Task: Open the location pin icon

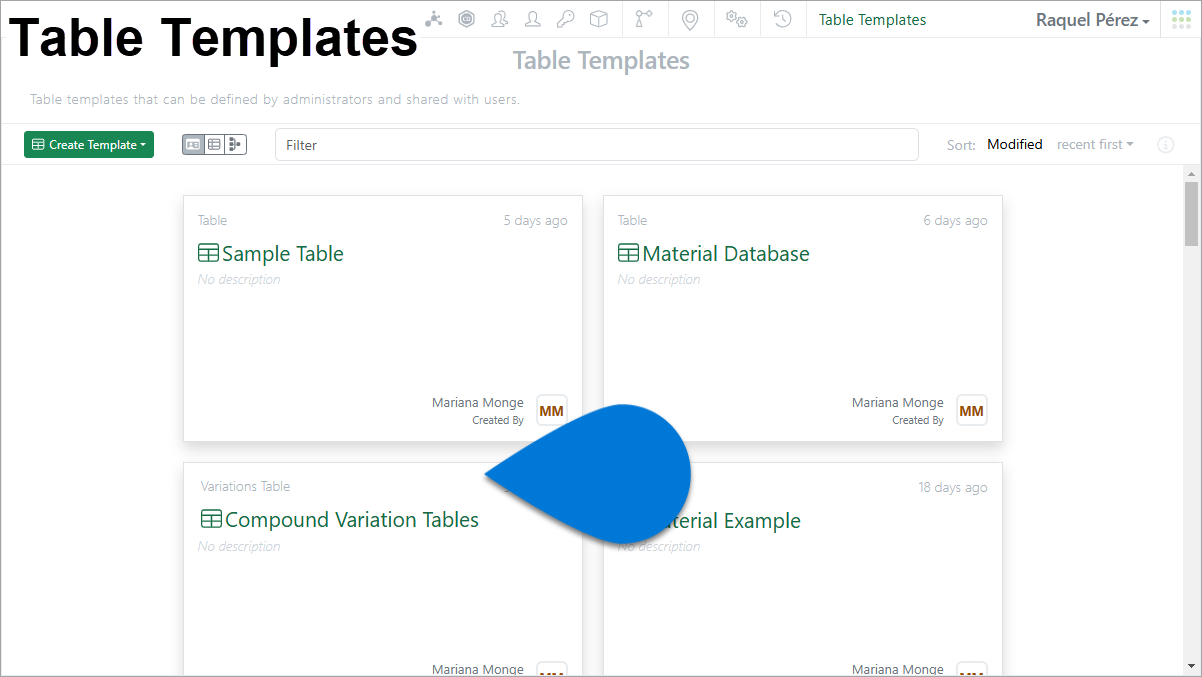Action: click(x=690, y=19)
